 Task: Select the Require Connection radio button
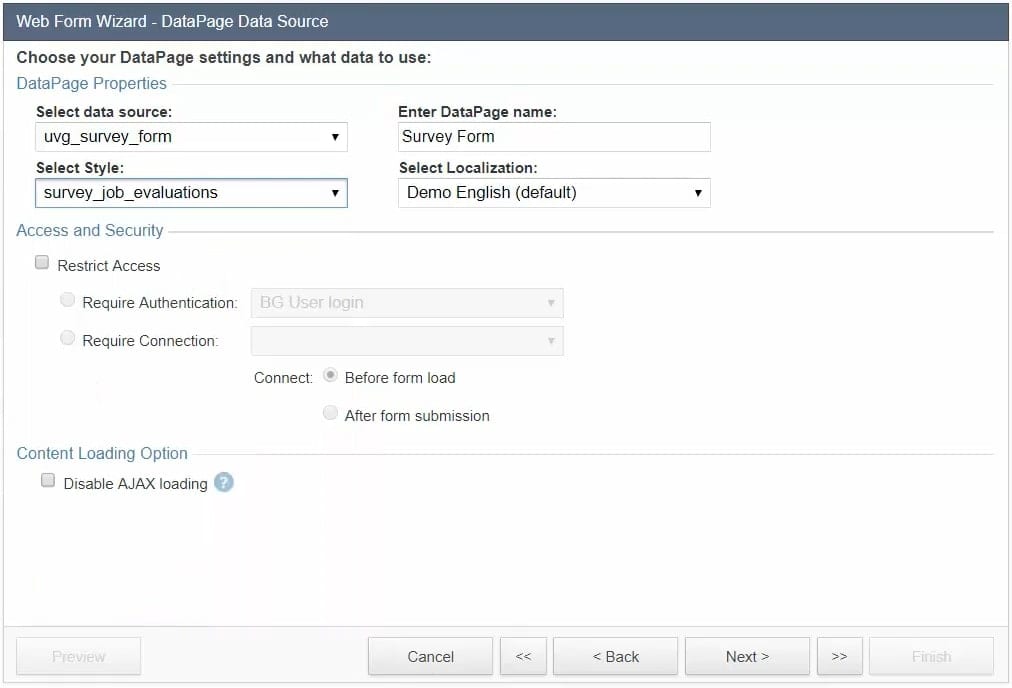[68, 339]
